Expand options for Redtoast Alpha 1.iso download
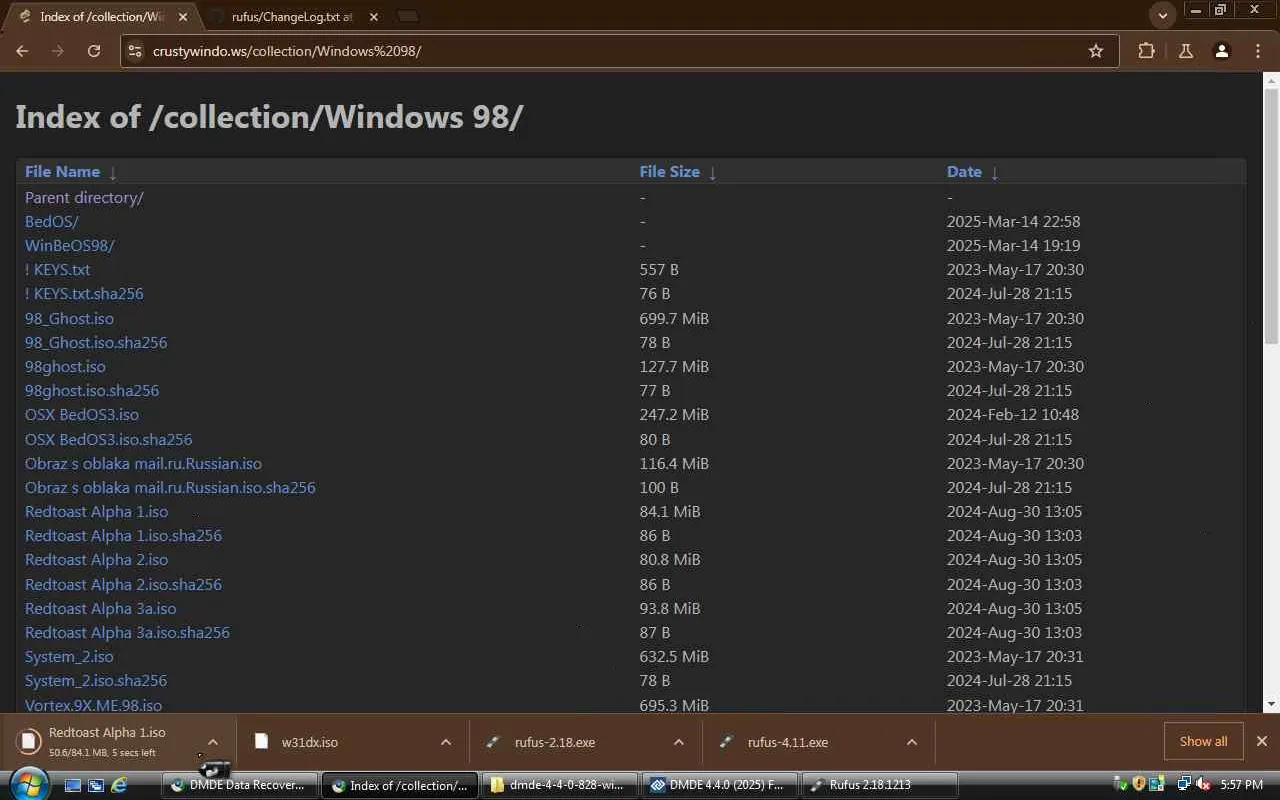This screenshot has width=1280, height=800. pyautogui.click(x=212, y=742)
